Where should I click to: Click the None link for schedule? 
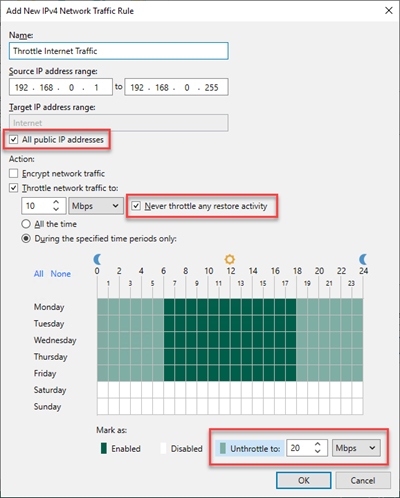point(61,274)
